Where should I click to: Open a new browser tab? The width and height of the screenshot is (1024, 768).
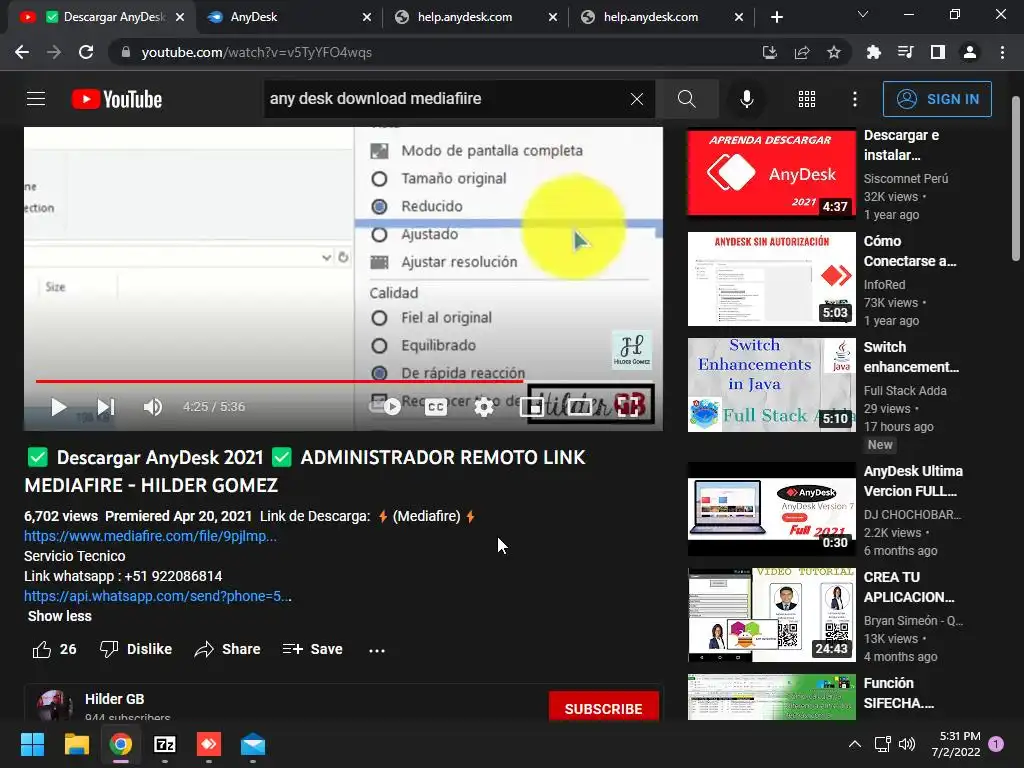776,17
